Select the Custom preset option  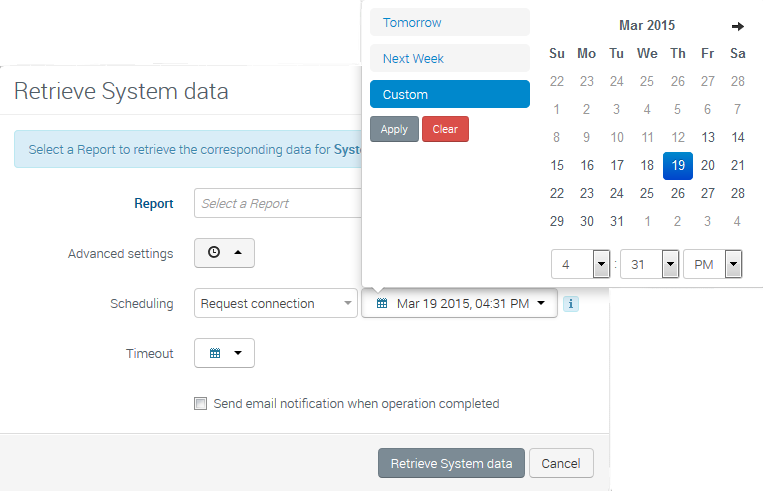pos(449,94)
